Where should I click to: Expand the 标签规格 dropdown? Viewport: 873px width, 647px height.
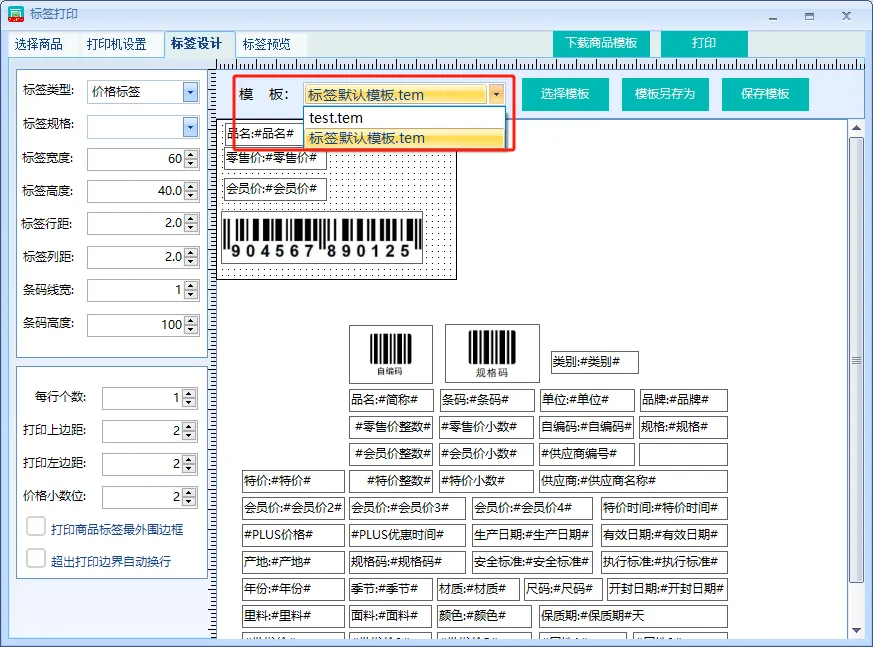tap(190, 127)
